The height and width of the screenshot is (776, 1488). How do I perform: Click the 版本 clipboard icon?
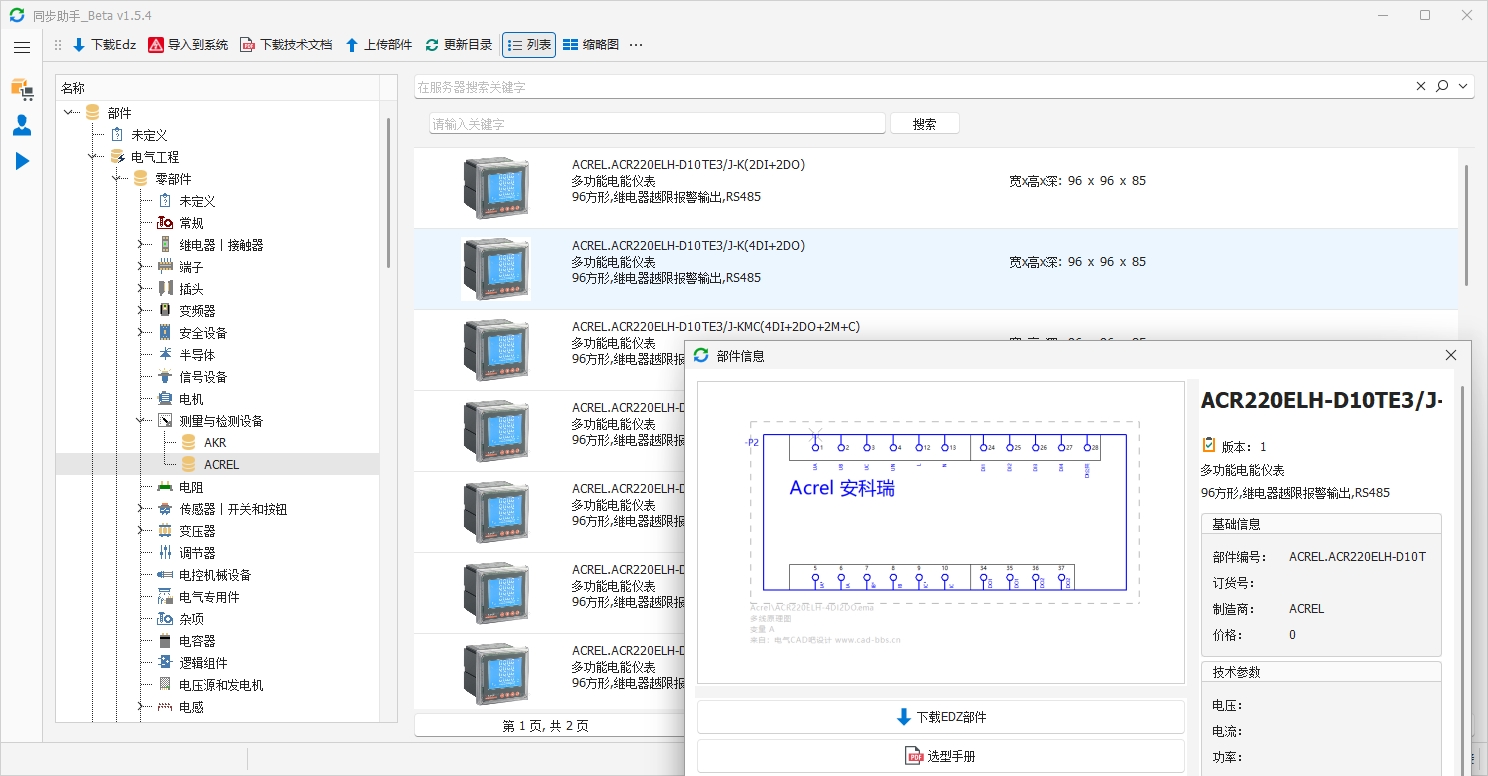tap(1209, 445)
